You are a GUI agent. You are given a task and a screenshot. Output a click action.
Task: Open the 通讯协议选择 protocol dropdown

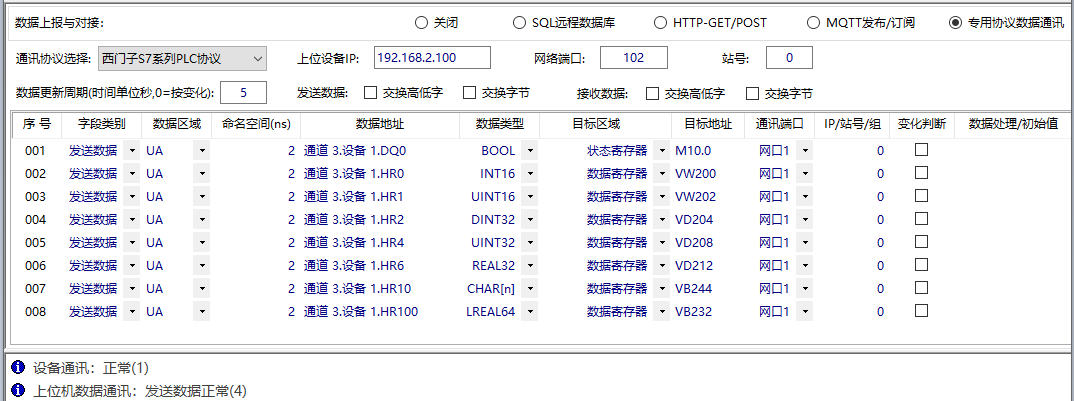(x=257, y=59)
